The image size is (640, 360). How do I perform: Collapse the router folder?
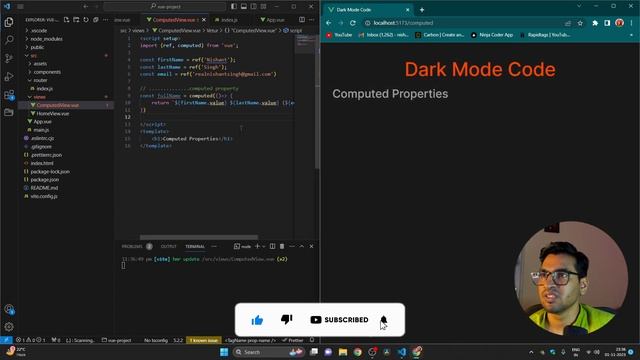click(x=40, y=80)
